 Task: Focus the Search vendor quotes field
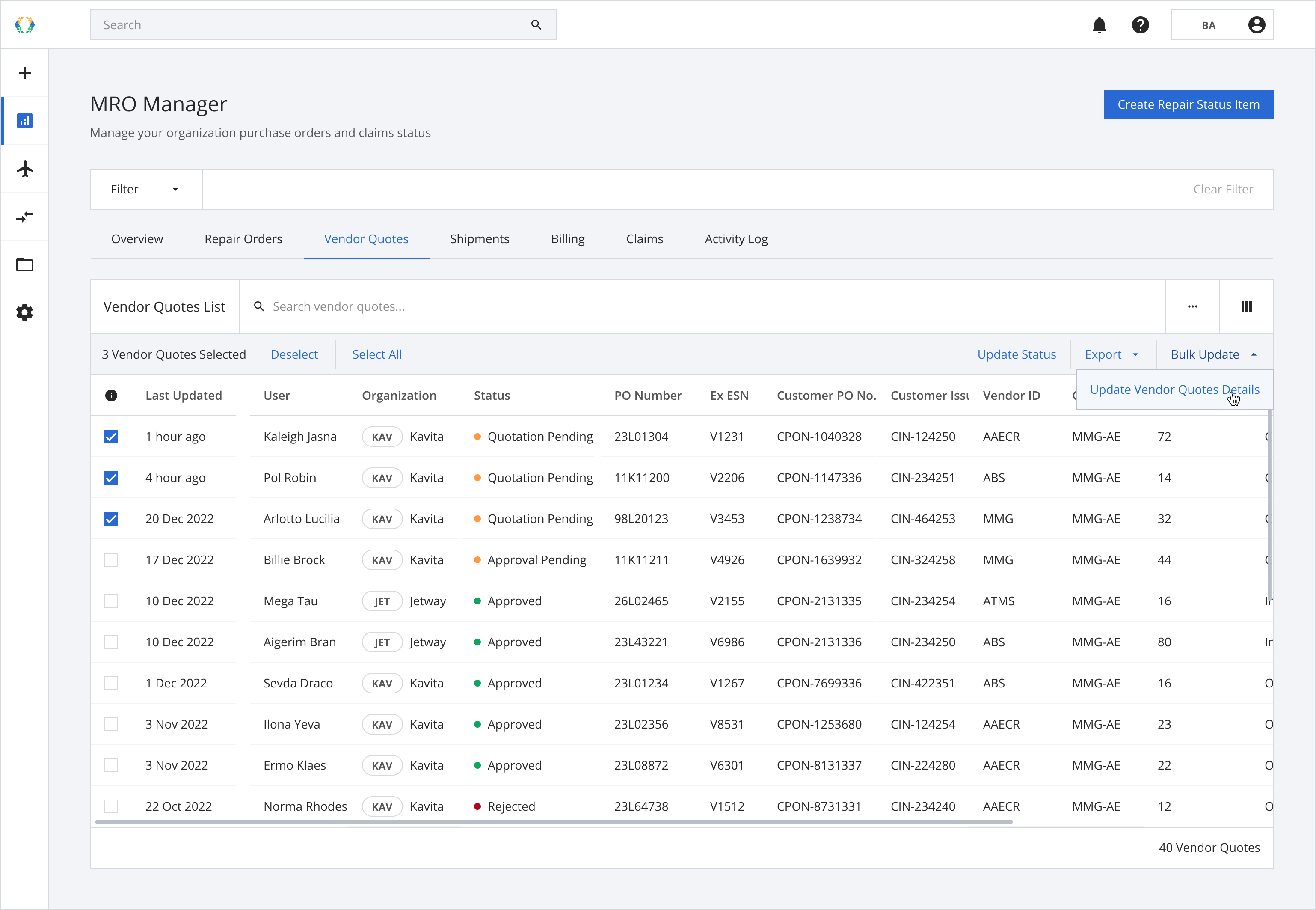(702, 306)
